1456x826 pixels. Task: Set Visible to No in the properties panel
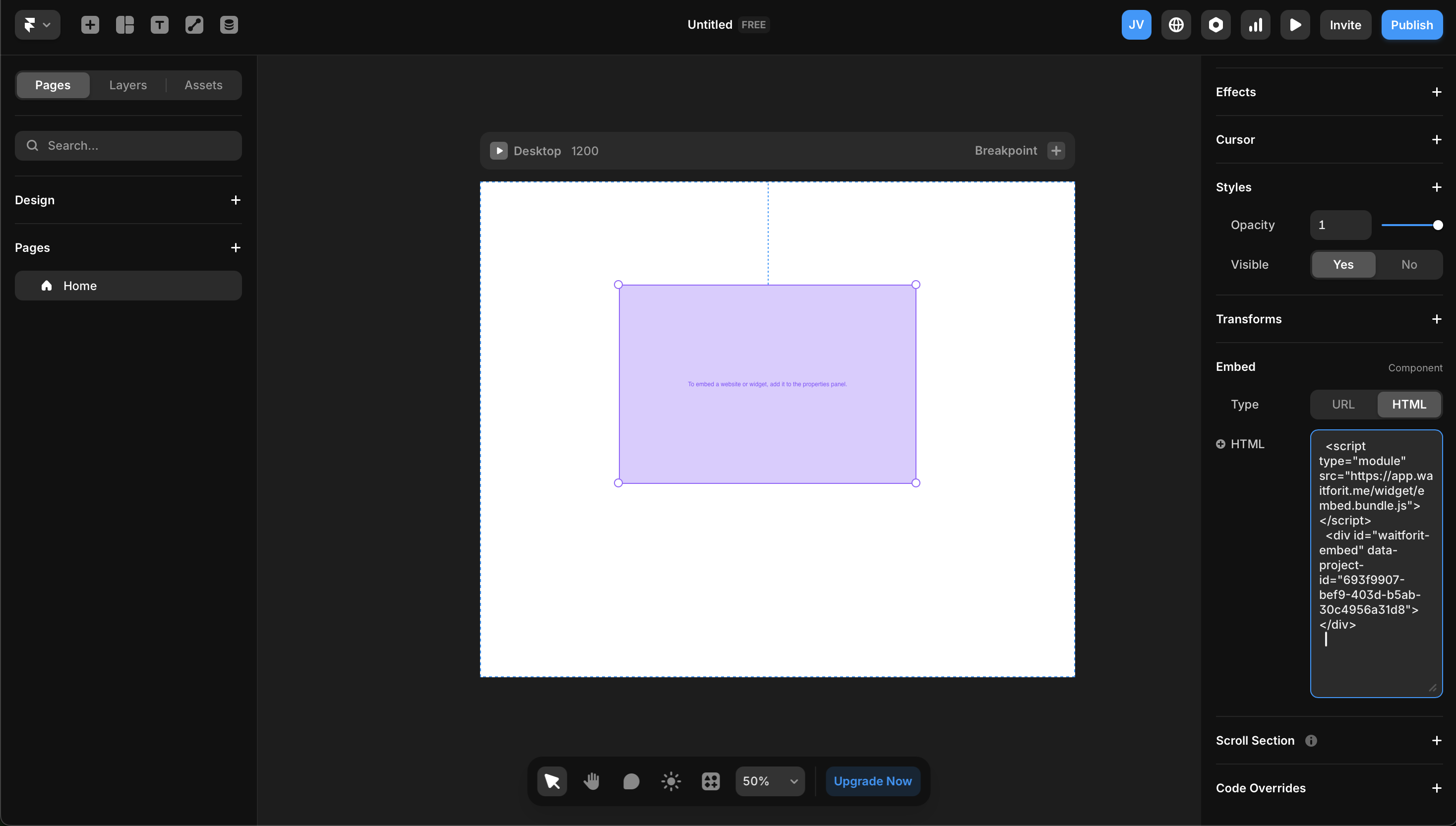click(x=1409, y=264)
